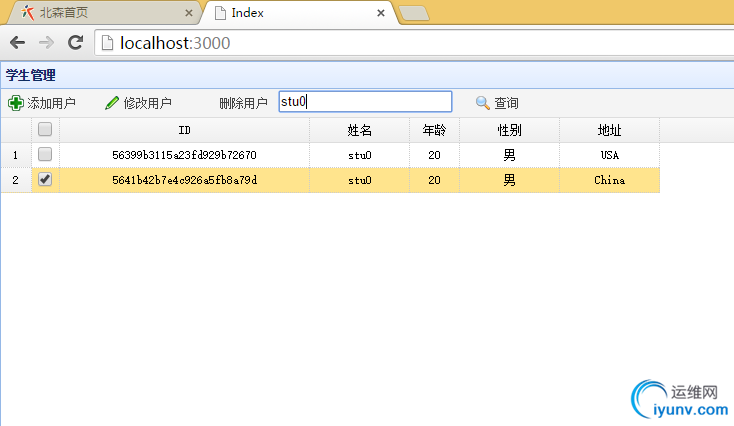734x426 pixels.
Task: Click the 地址 column header
Action: (609, 130)
